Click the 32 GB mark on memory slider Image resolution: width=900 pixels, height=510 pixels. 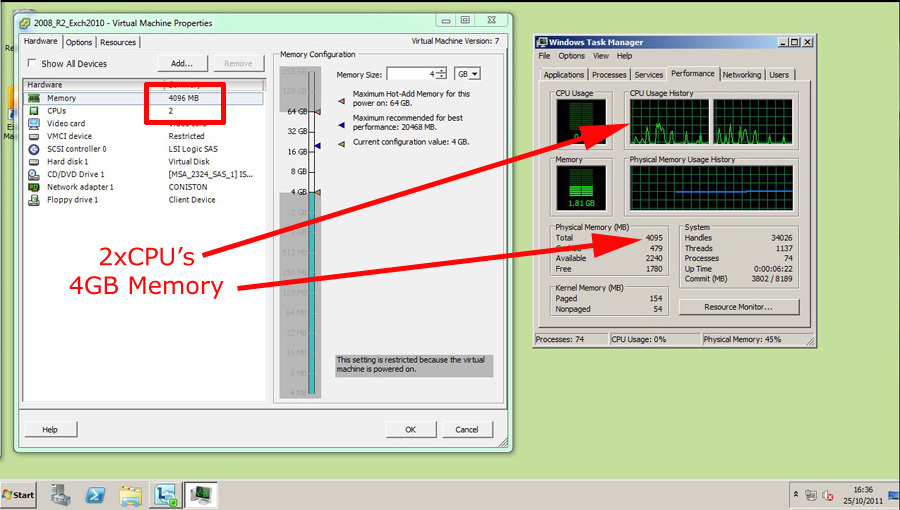click(298, 131)
